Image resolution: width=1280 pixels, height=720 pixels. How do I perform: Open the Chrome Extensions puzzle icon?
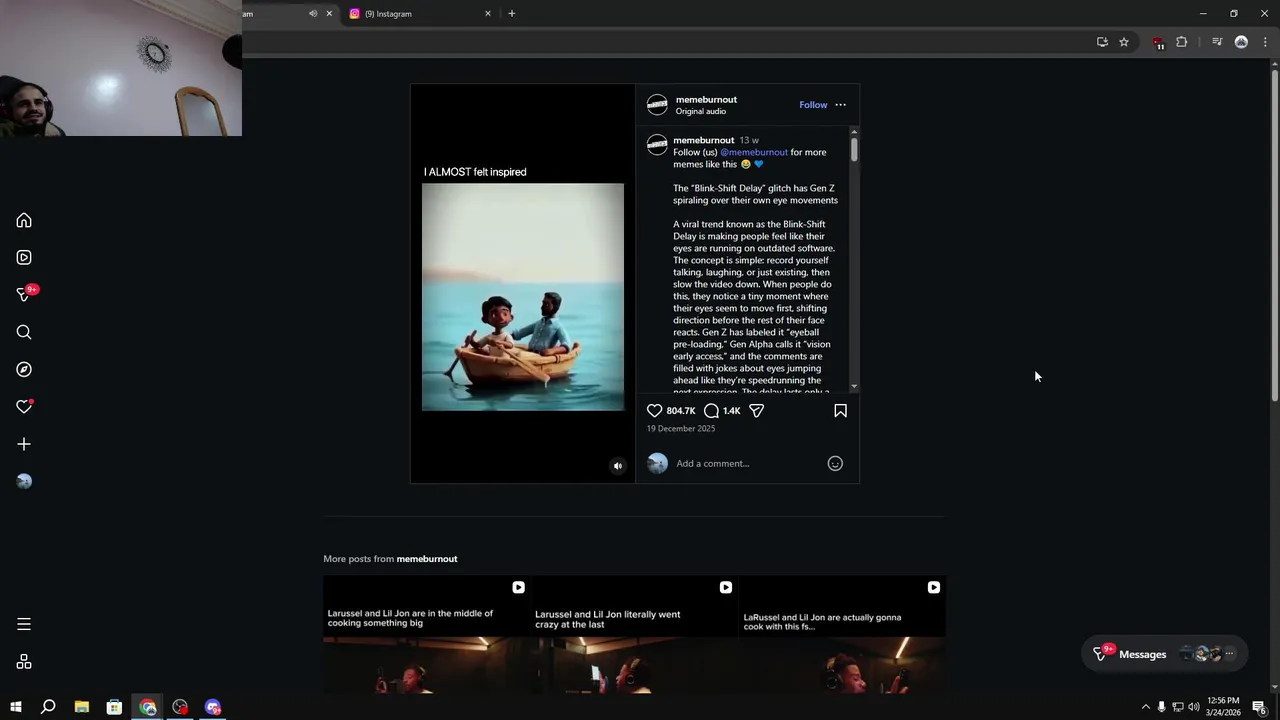(1182, 42)
